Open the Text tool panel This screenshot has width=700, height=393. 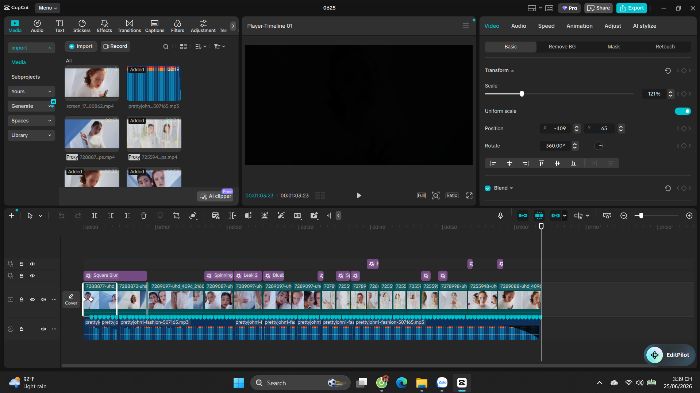59,26
